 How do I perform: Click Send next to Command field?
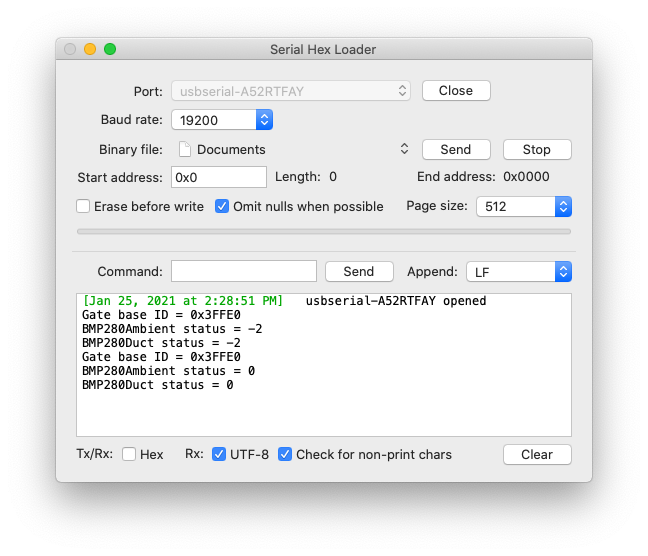click(359, 272)
